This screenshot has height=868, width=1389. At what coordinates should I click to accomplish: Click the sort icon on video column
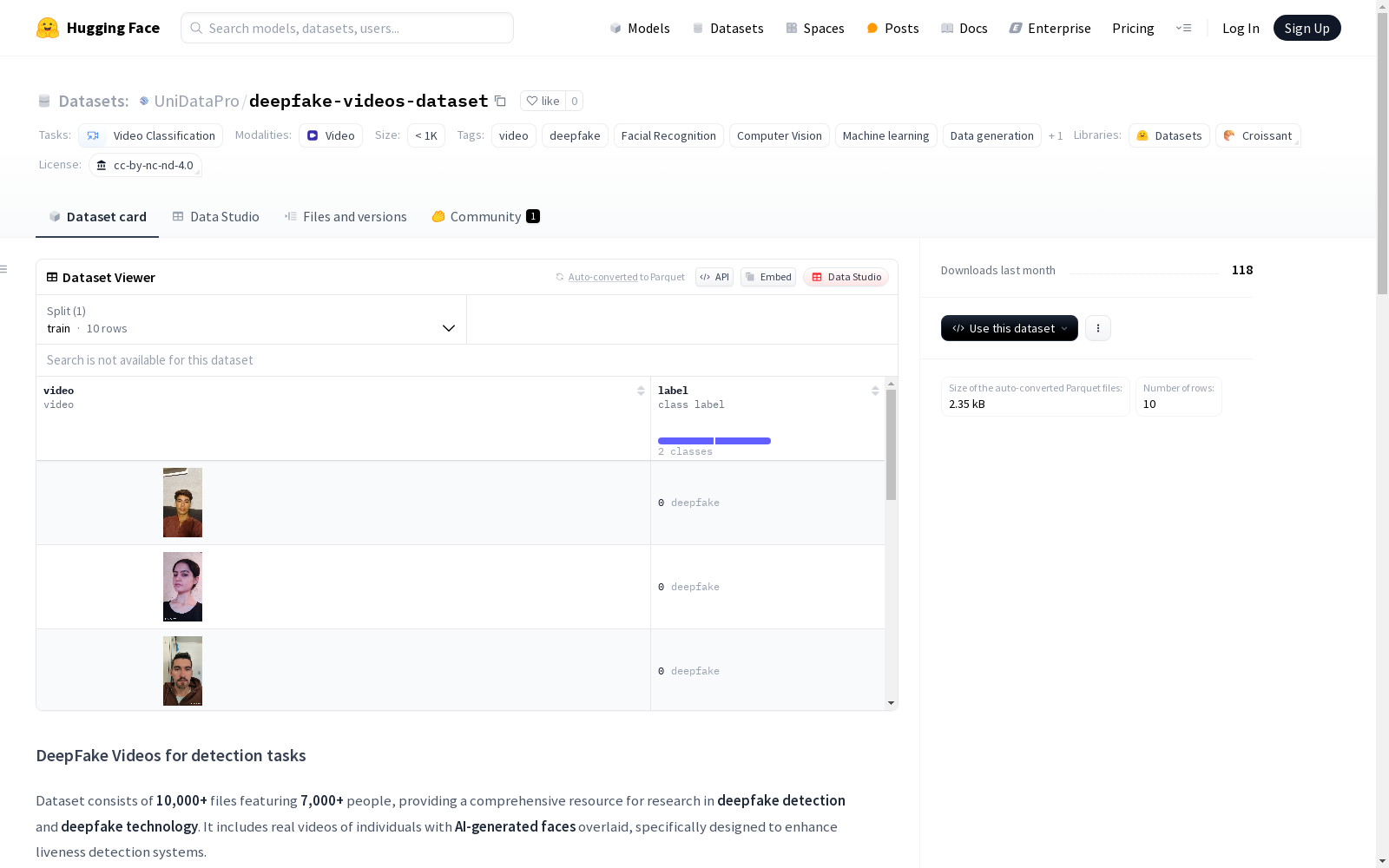pyautogui.click(x=641, y=391)
